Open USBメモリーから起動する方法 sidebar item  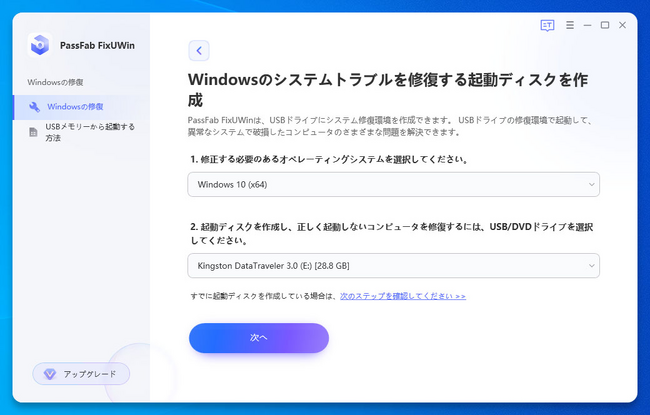pos(81,132)
